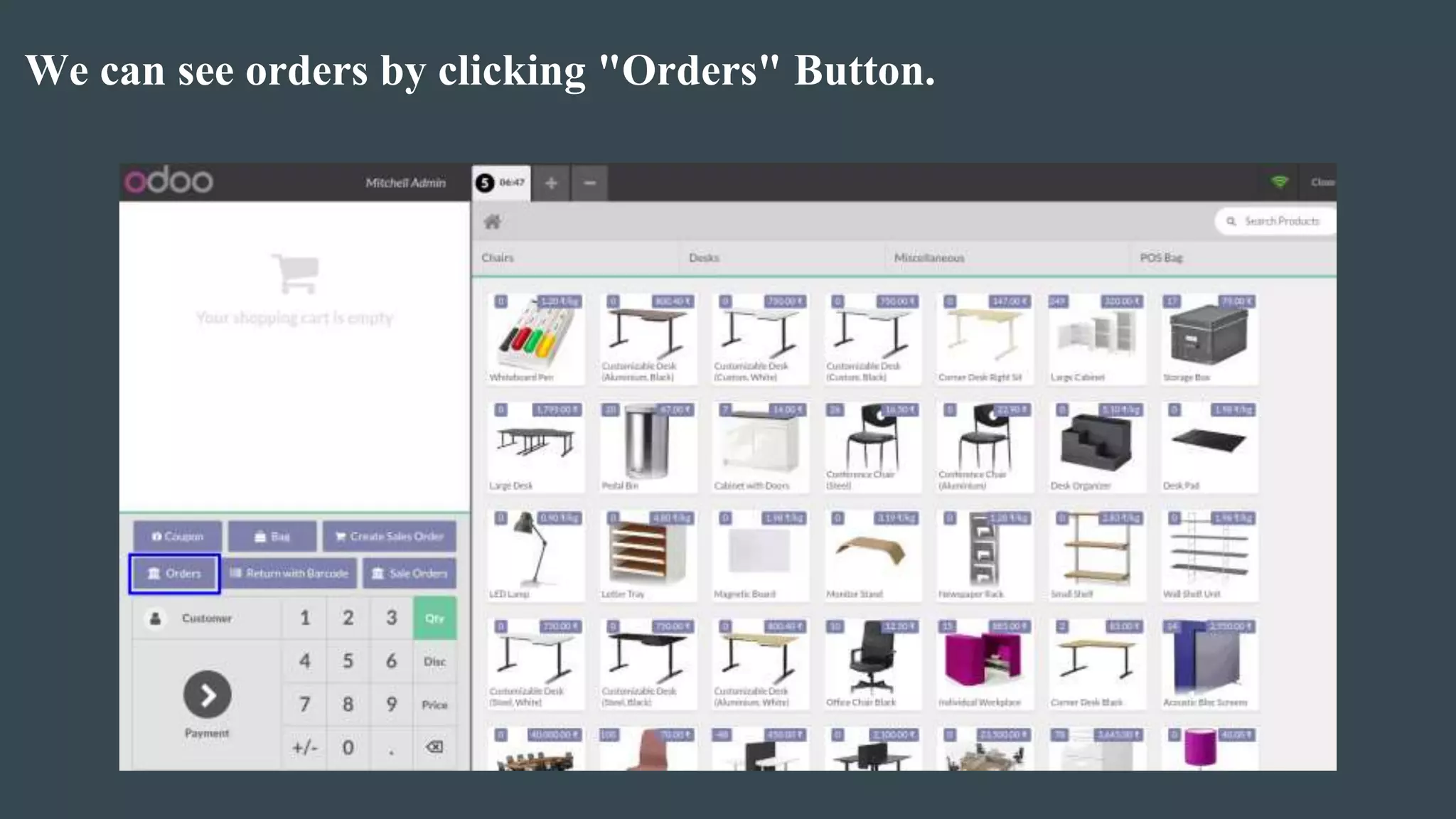Select order tab 5 at 06:47
The width and height of the screenshot is (1456, 819).
[501, 183]
